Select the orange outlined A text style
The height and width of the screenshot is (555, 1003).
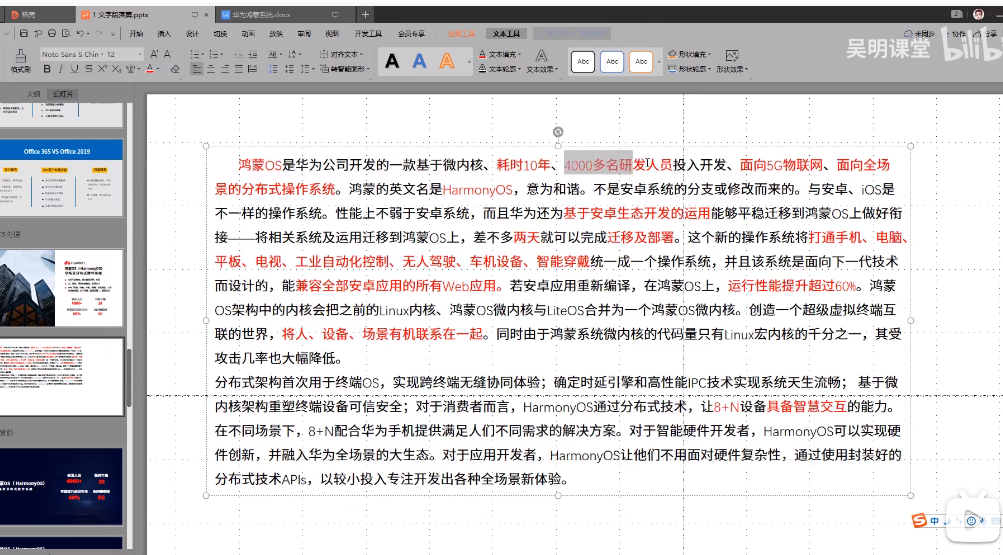click(447, 61)
